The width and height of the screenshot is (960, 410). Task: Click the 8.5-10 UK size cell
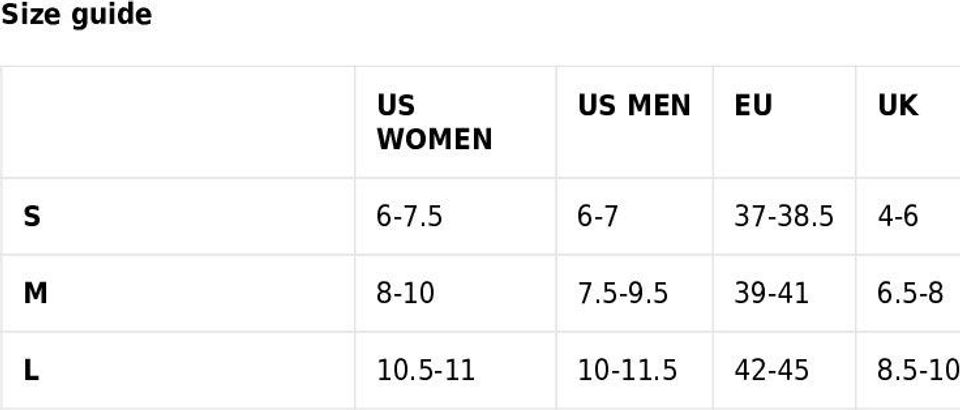click(x=917, y=370)
